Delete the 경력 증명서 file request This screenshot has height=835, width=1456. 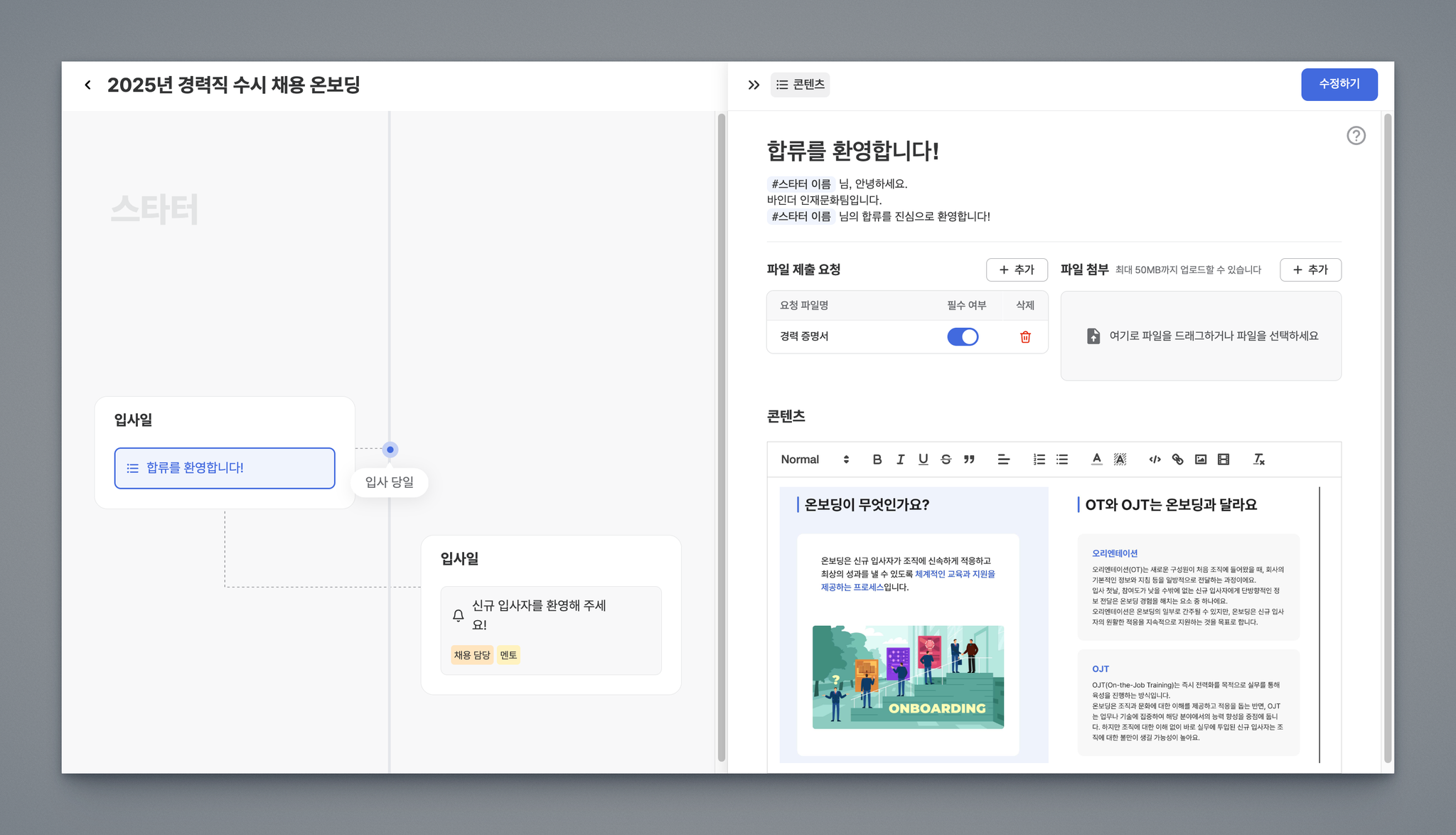[x=1025, y=337]
